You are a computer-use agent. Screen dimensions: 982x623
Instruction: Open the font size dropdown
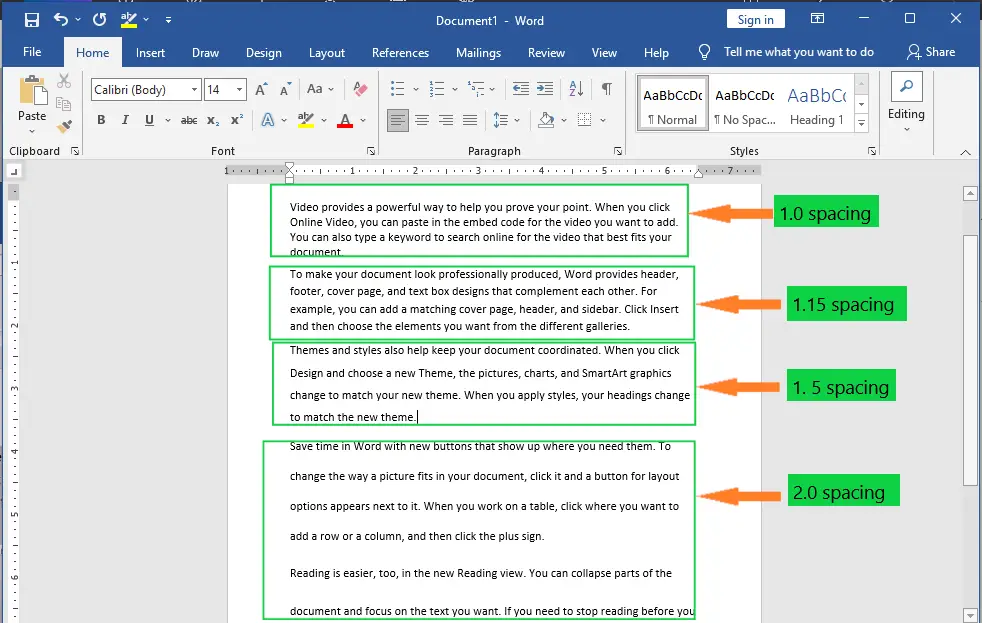pyautogui.click(x=238, y=89)
